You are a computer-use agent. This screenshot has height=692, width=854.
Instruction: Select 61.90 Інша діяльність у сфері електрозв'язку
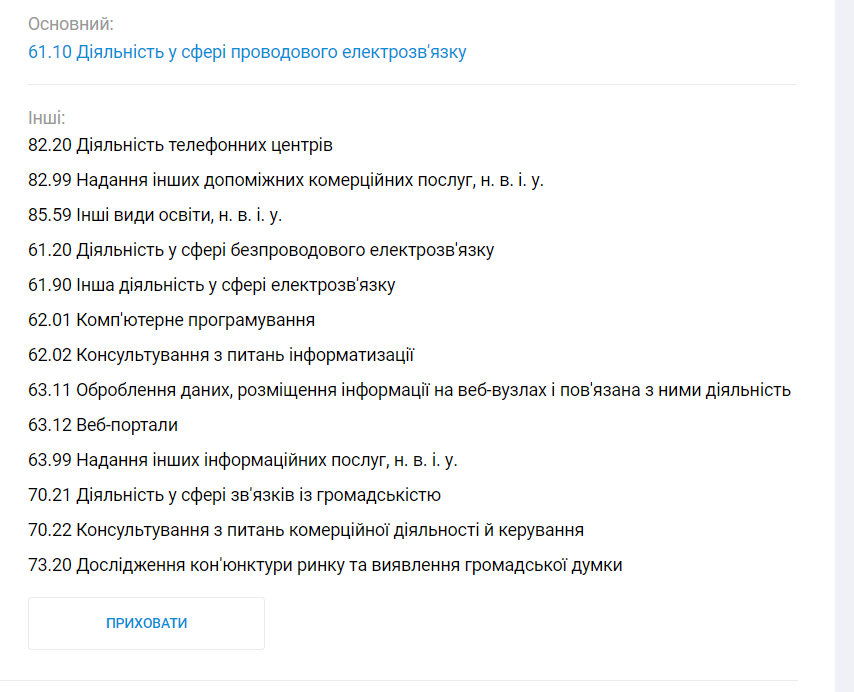(x=212, y=285)
